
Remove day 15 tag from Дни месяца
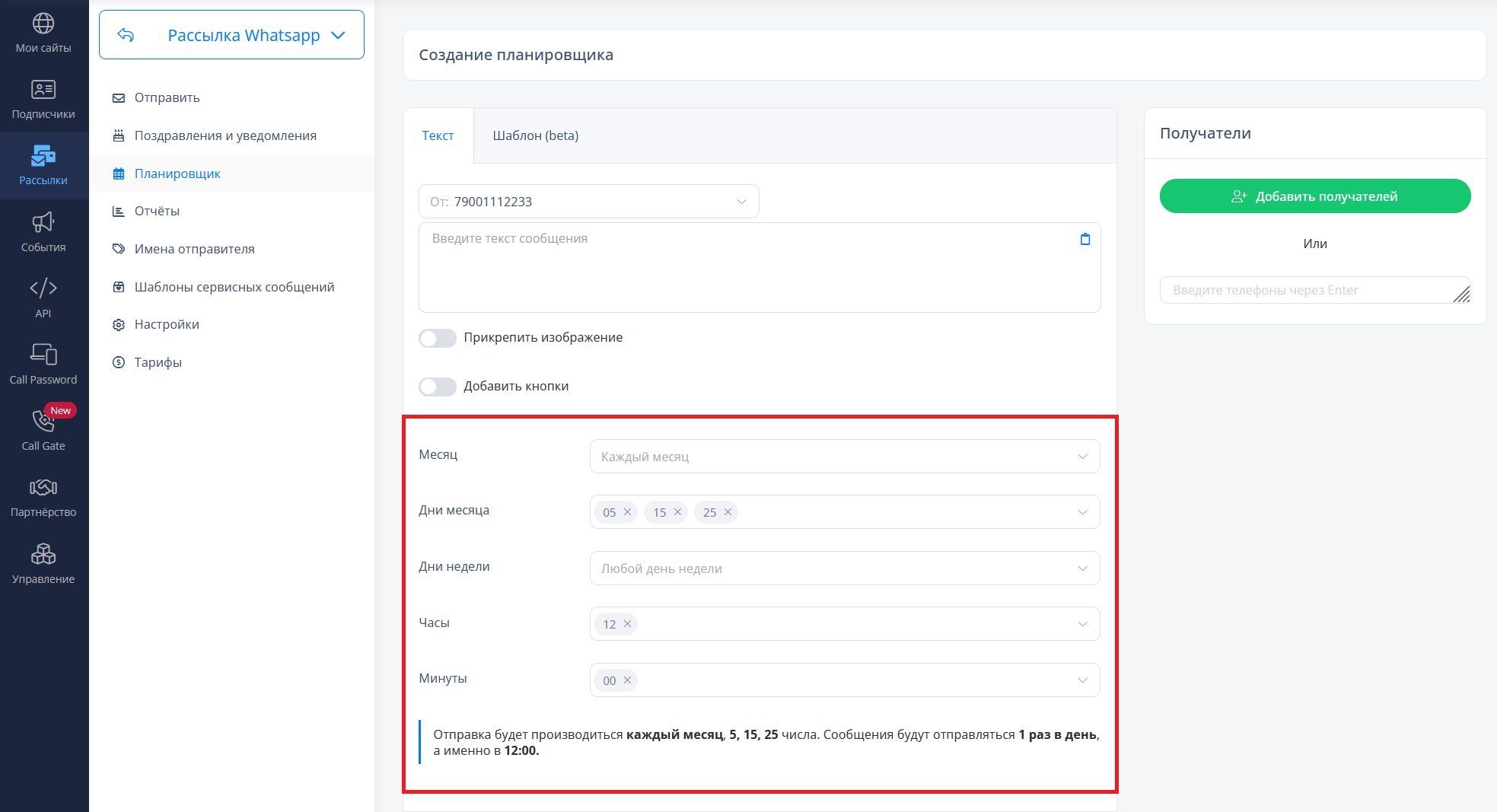[677, 512]
